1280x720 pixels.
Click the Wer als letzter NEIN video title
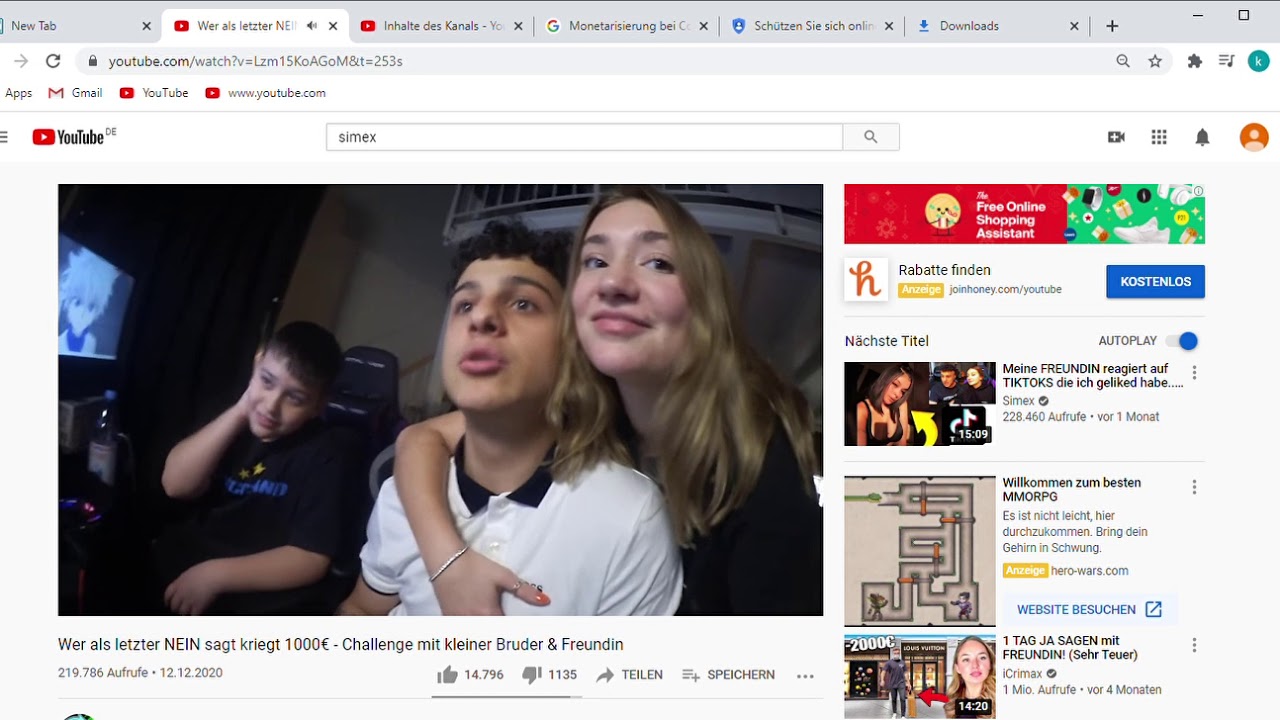click(341, 645)
